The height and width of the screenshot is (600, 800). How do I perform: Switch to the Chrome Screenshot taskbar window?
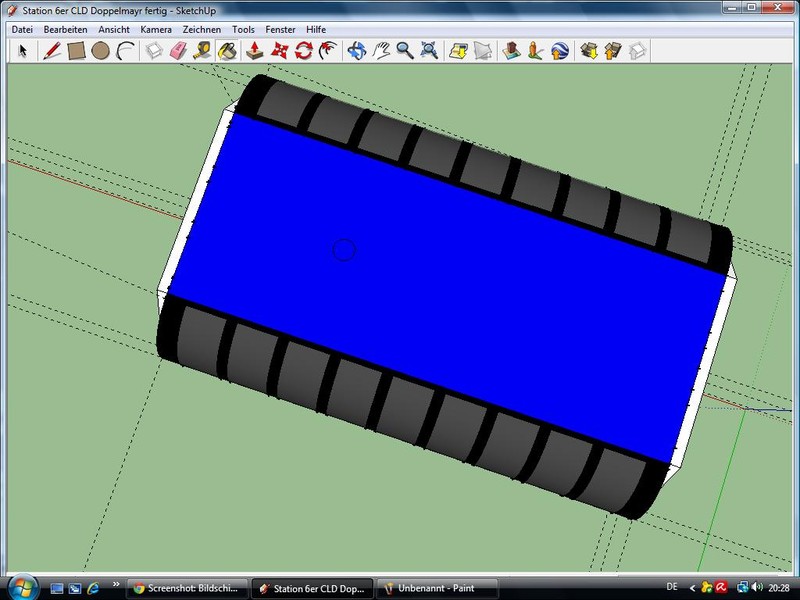click(x=187, y=588)
